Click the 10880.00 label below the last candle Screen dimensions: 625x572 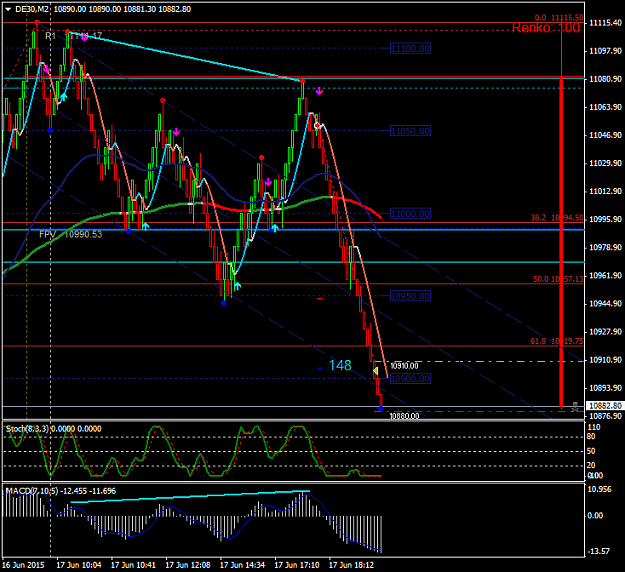tap(404, 416)
